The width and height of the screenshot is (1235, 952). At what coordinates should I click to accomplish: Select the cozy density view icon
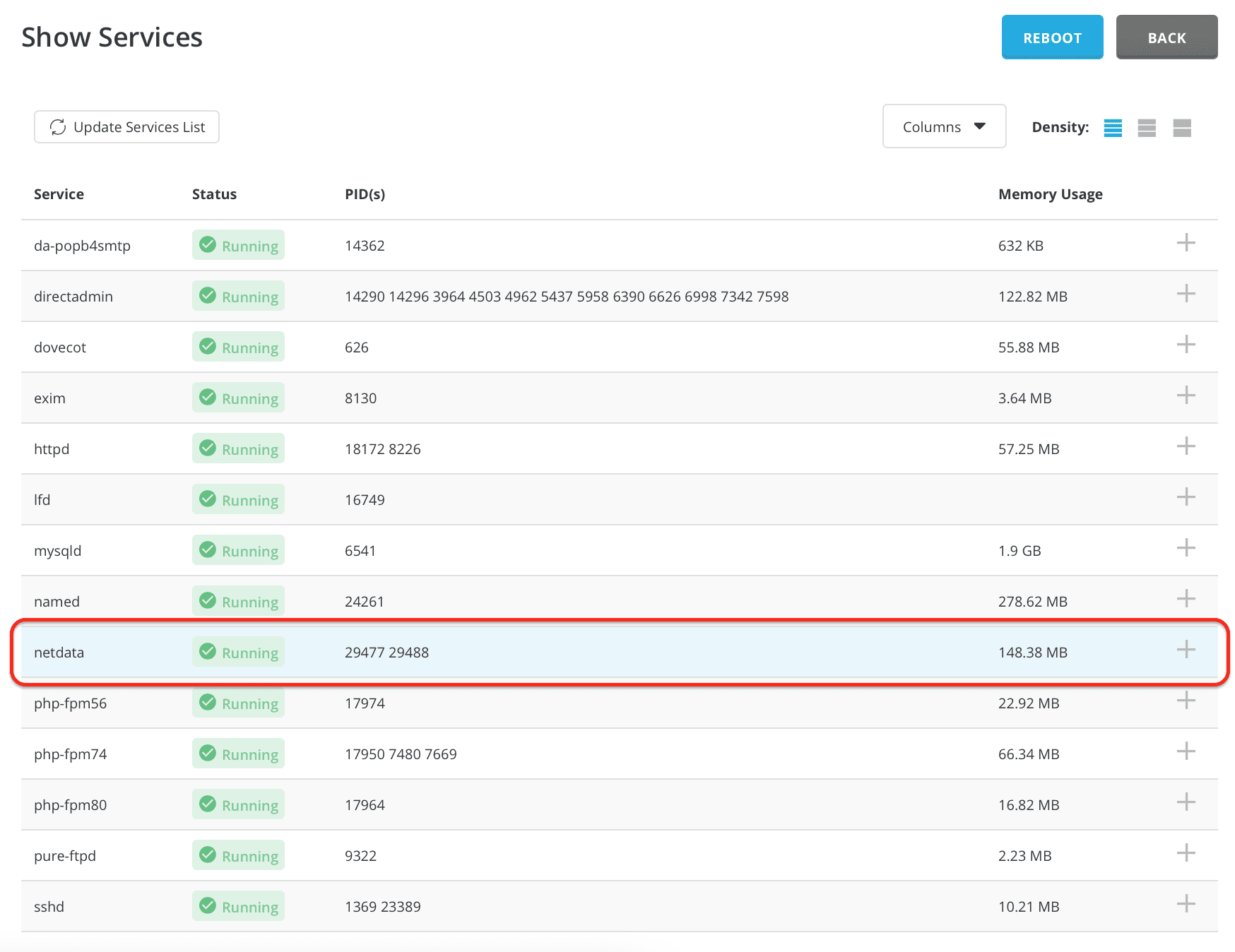coord(1147,128)
